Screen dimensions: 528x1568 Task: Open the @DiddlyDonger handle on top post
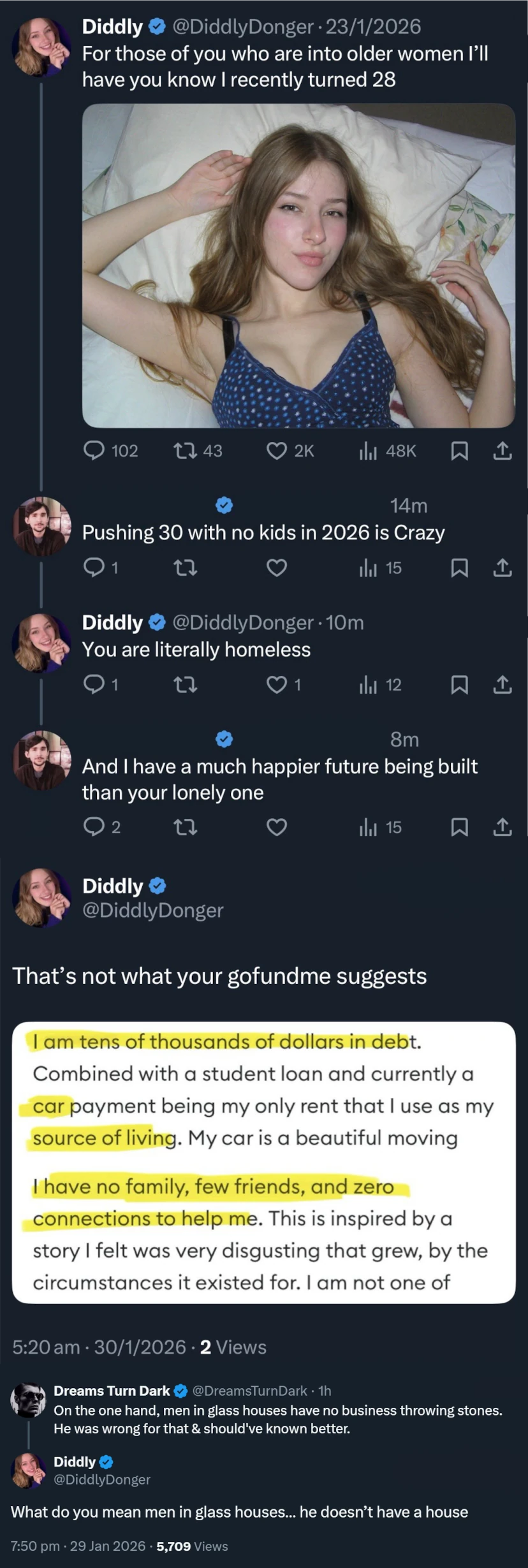click(x=242, y=27)
